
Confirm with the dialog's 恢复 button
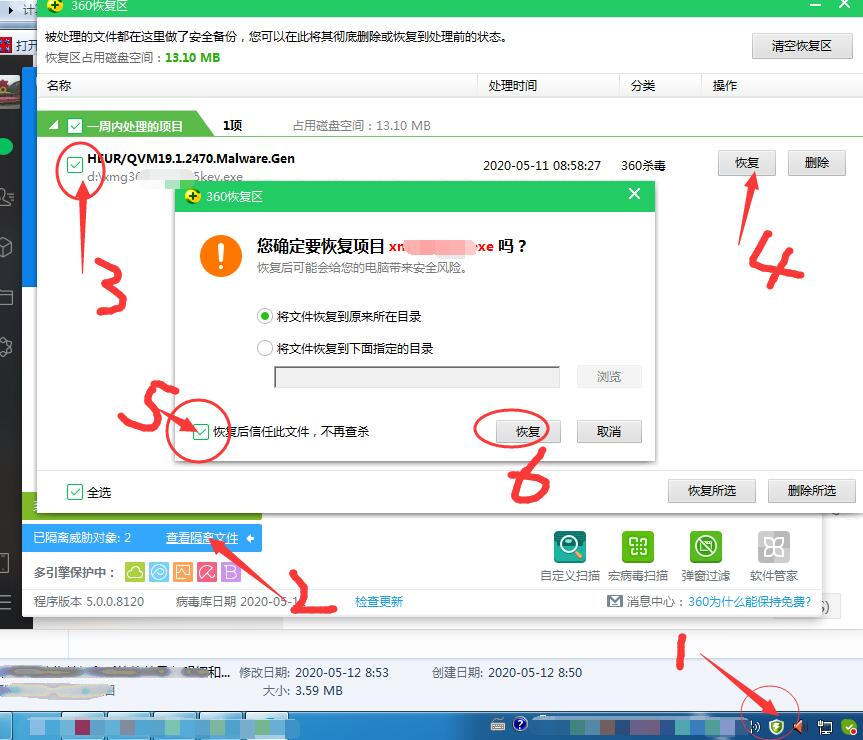(528, 432)
